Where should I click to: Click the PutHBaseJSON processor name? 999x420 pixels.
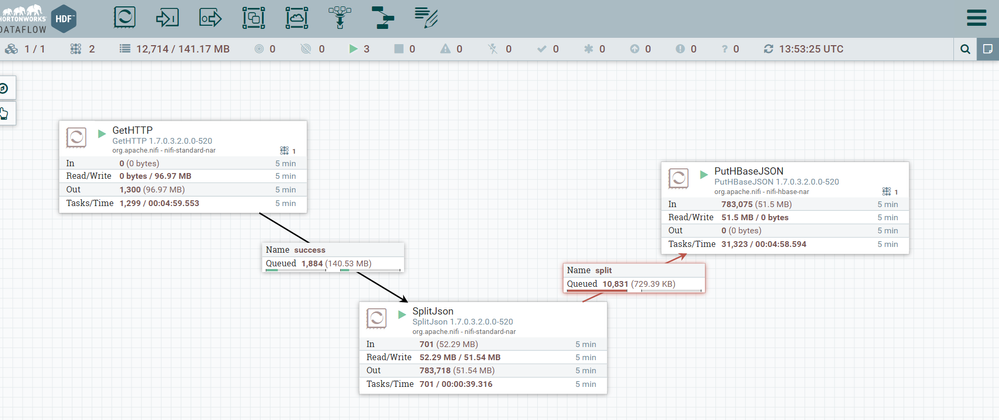pyautogui.click(x=749, y=172)
